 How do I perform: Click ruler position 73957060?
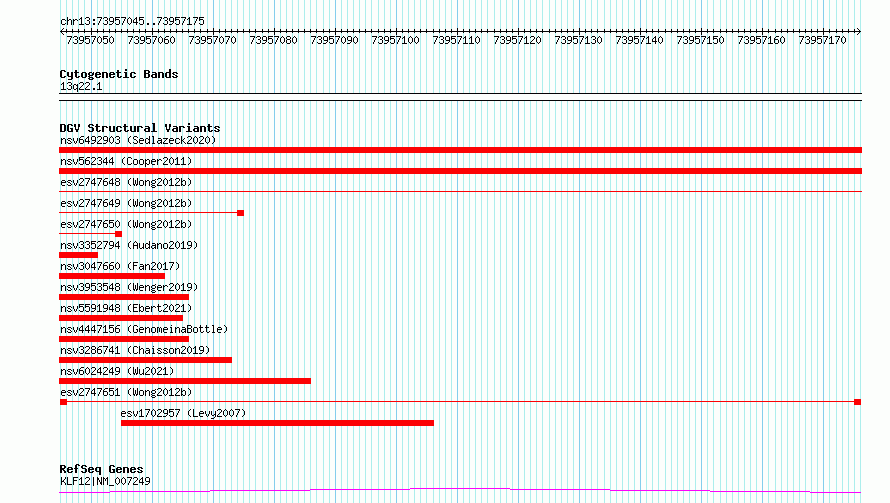152,40
